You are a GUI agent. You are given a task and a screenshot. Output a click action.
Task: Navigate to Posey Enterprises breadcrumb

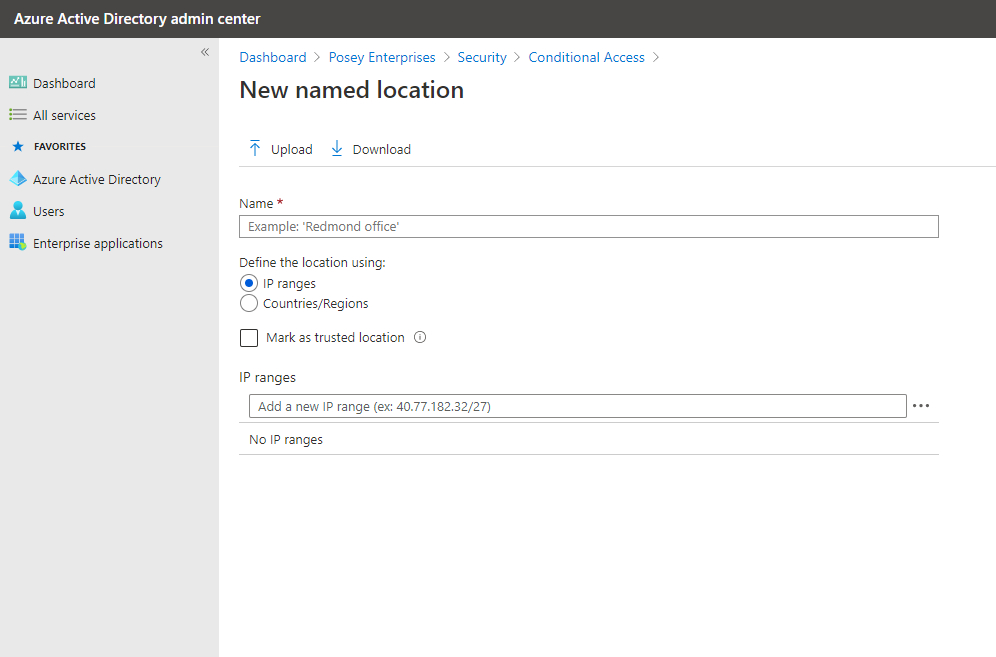(382, 57)
